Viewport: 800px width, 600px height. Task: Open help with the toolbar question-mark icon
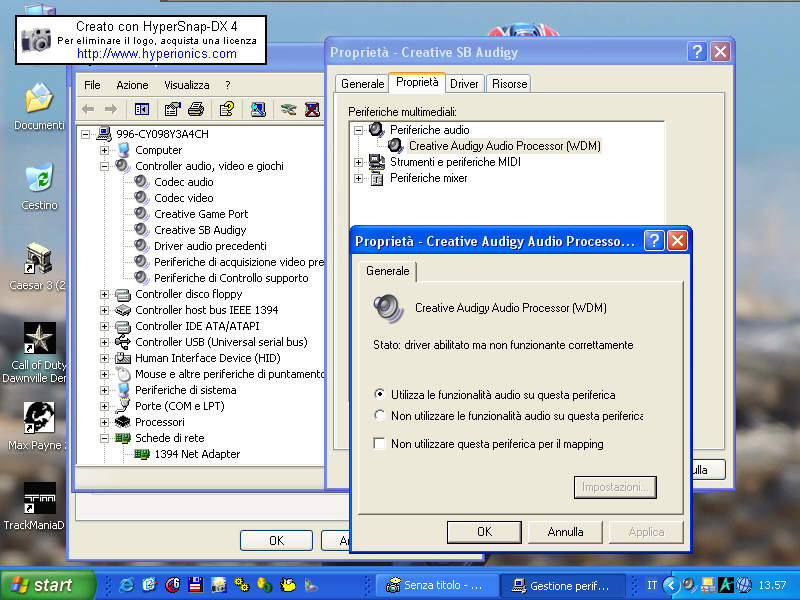pyautogui.click(x=227, y=109)
